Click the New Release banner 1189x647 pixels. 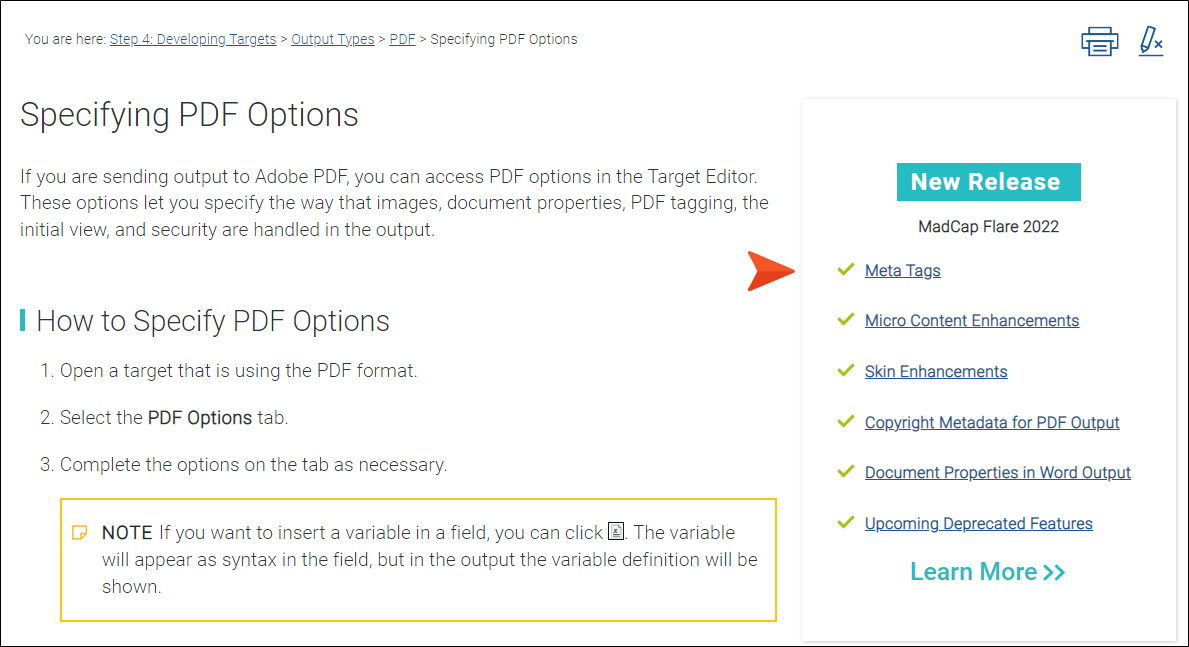pyautogui.click(x=988, y=182)
